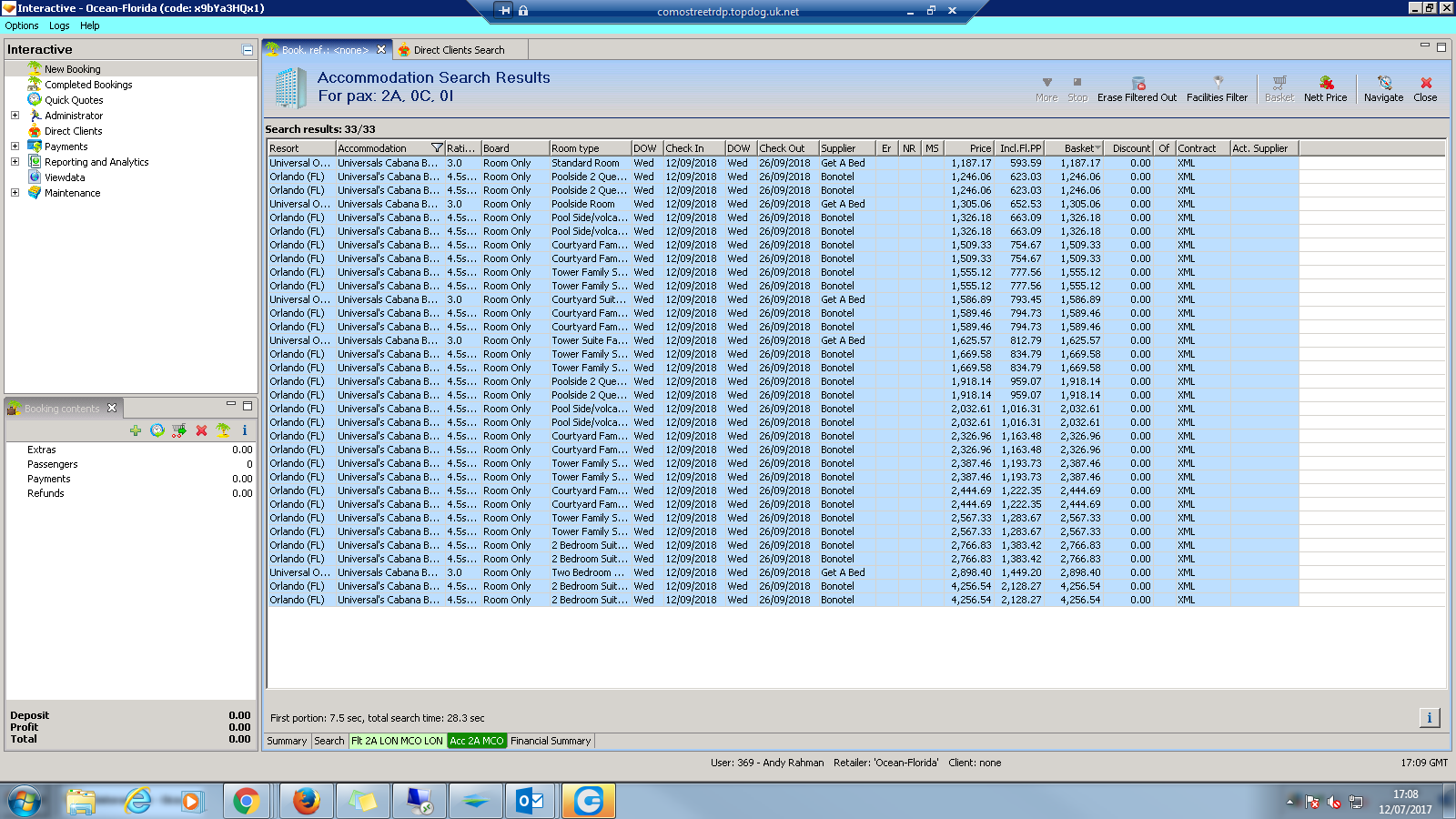The image size is (1456, 819).
Task: Click the shopping cart arrow icon in Booking contents
Action: [x=179, y=430]
